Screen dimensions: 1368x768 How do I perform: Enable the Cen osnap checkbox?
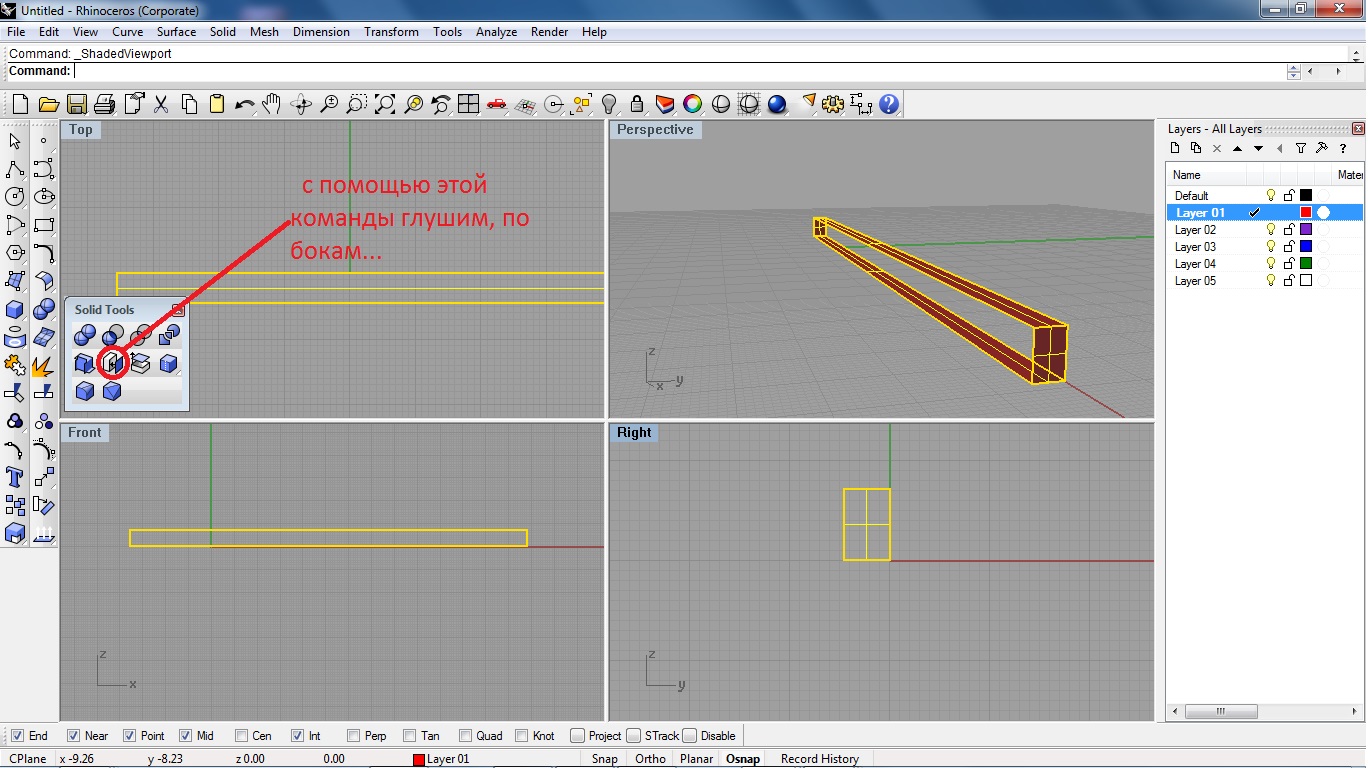pyautogui.click(x=241, y=736)
